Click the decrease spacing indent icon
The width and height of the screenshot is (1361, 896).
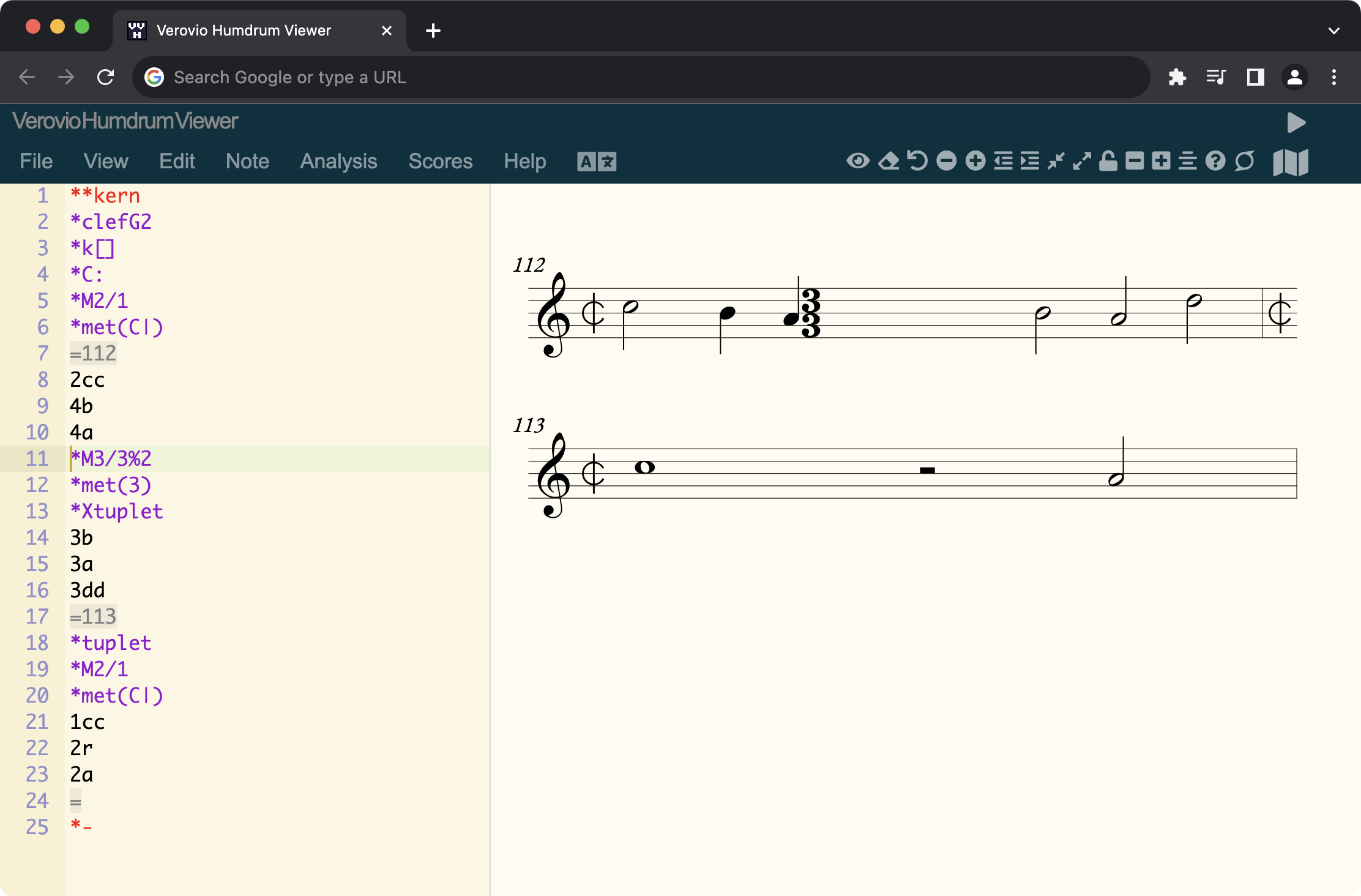pos(1004,161)
